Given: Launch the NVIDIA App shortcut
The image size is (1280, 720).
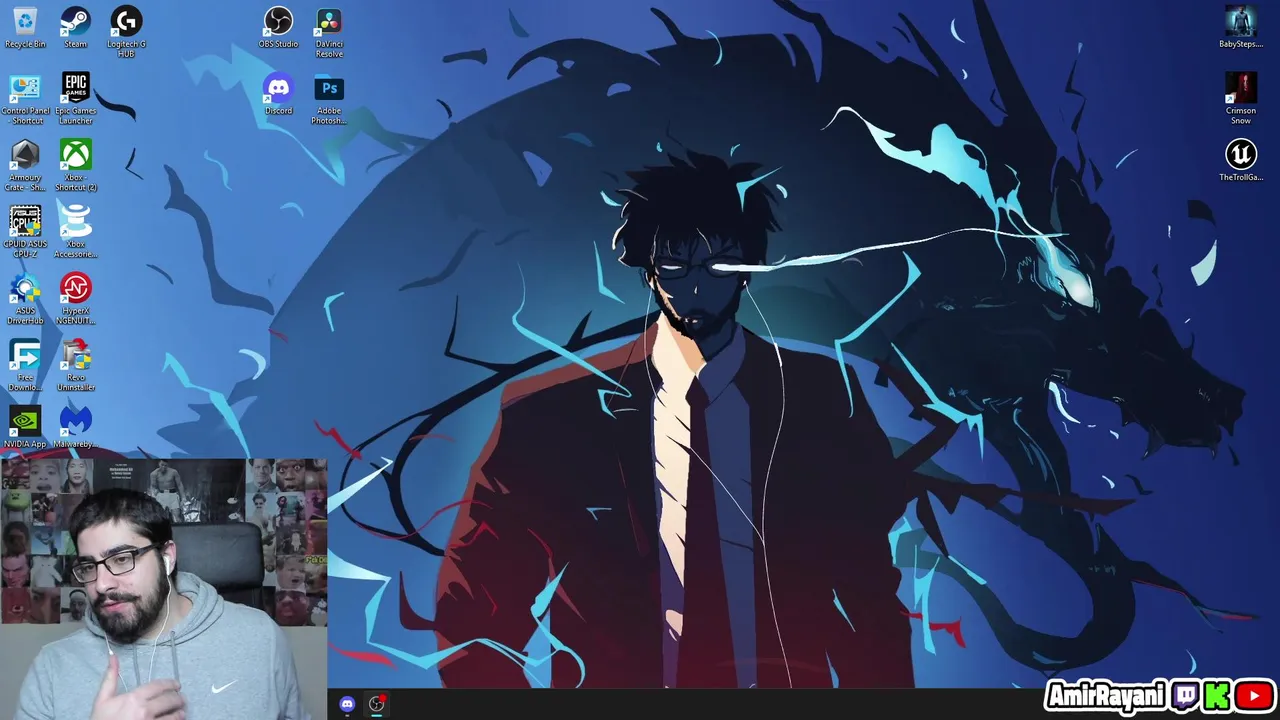Looking at the screenshot, I should click(x=25, y=427).
